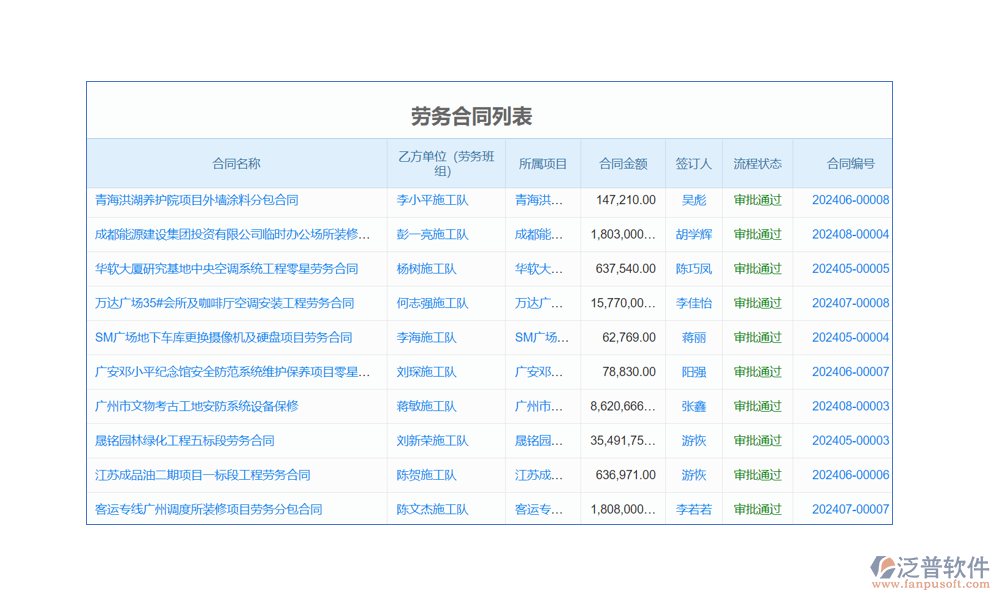
Task: Sort by 合同金额 column header
Action: pos(623,164)
